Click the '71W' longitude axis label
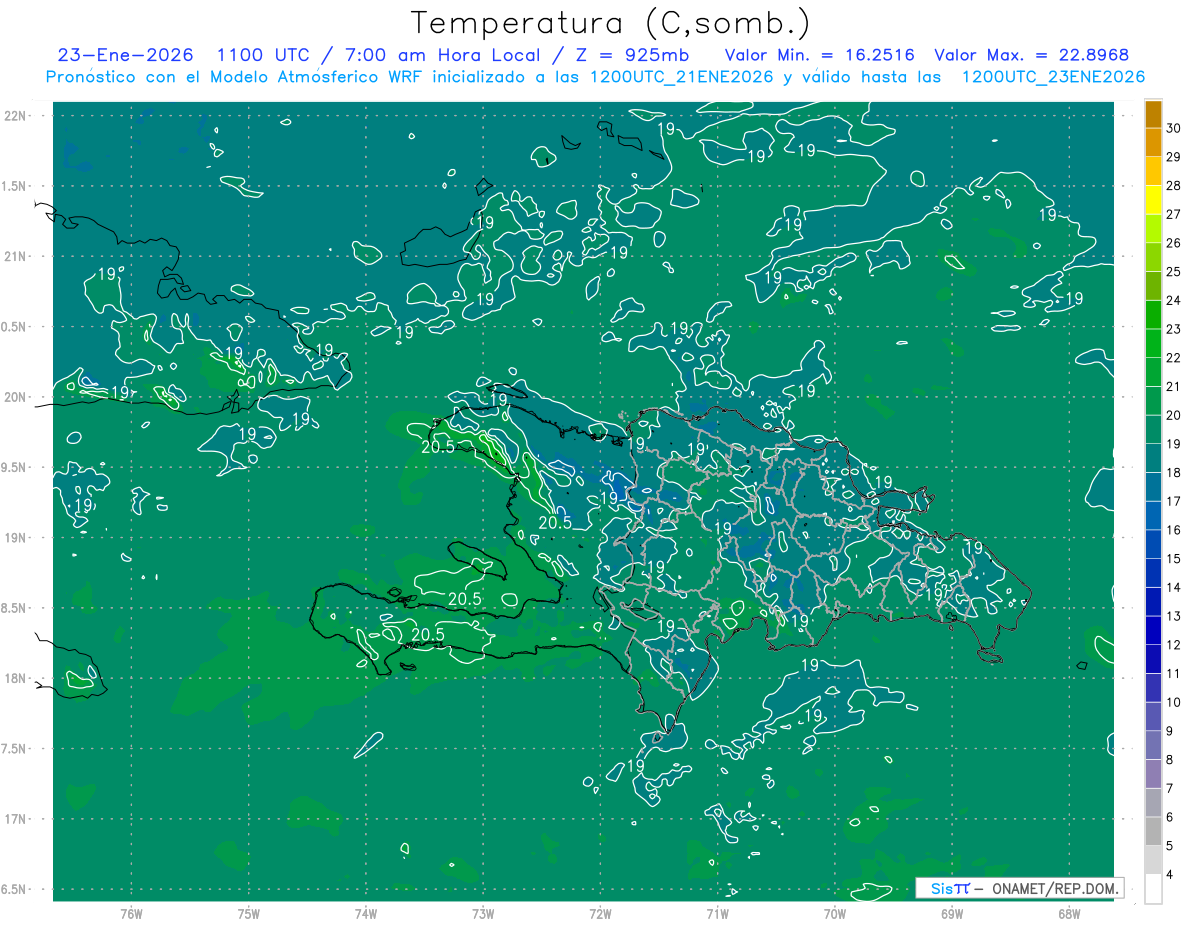 (717, 914)
